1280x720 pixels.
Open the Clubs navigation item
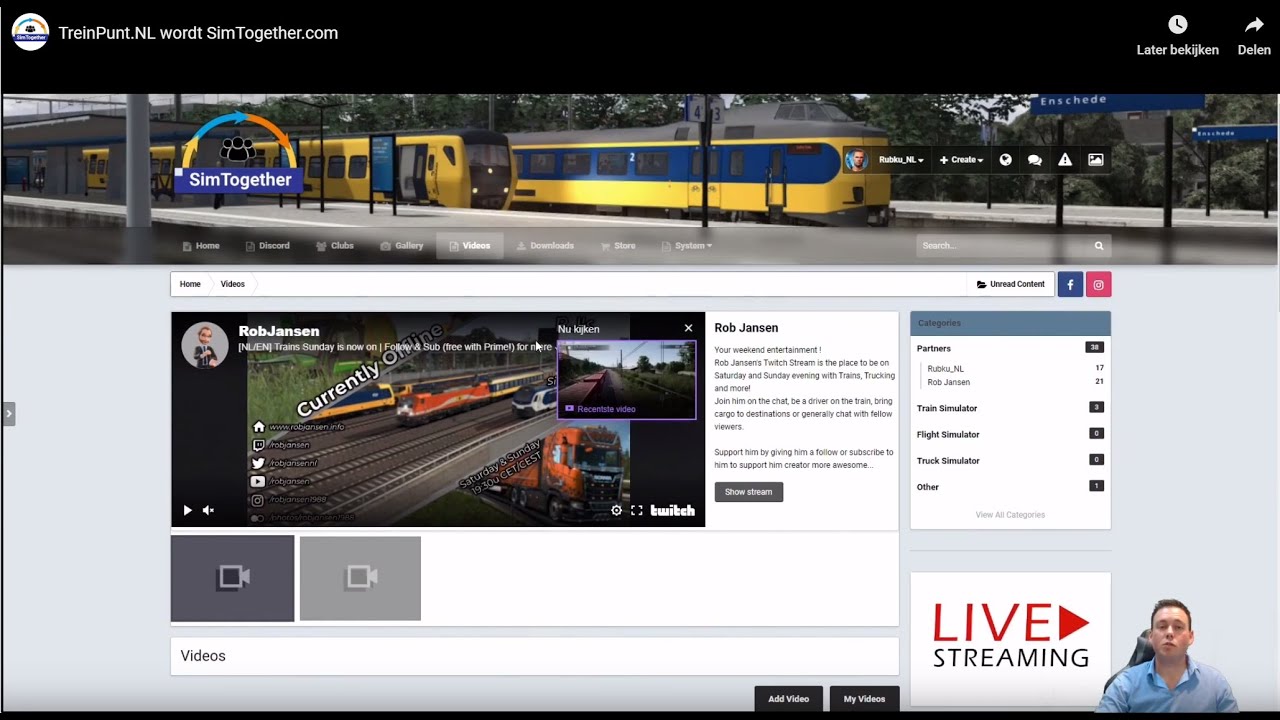335,246
